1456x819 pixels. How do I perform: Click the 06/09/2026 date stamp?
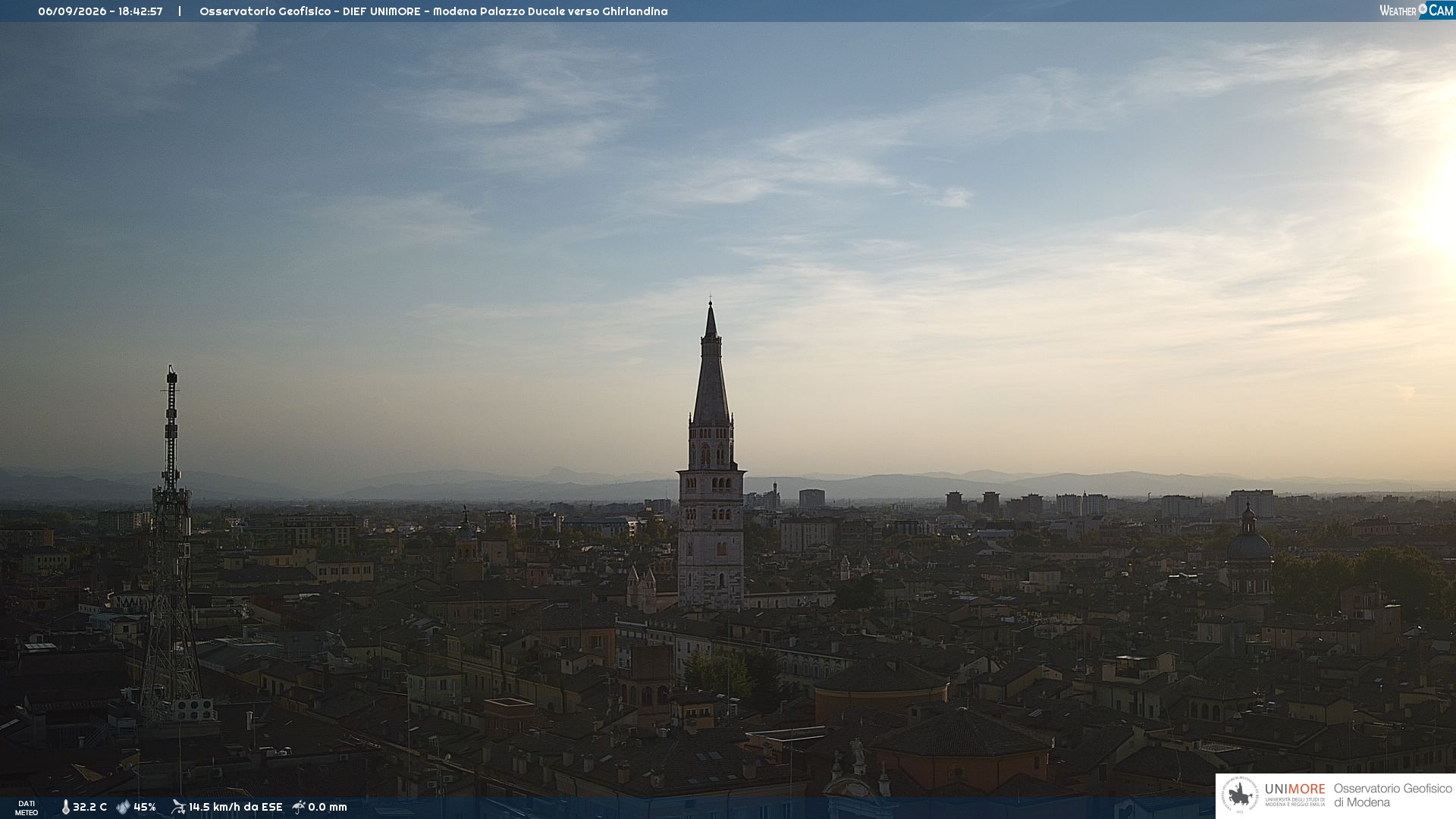pos(72,11)
